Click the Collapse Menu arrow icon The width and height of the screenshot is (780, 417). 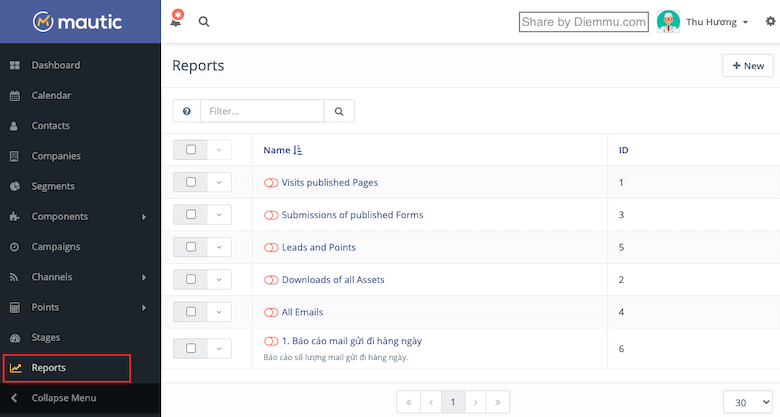click(x=14, y=398)
